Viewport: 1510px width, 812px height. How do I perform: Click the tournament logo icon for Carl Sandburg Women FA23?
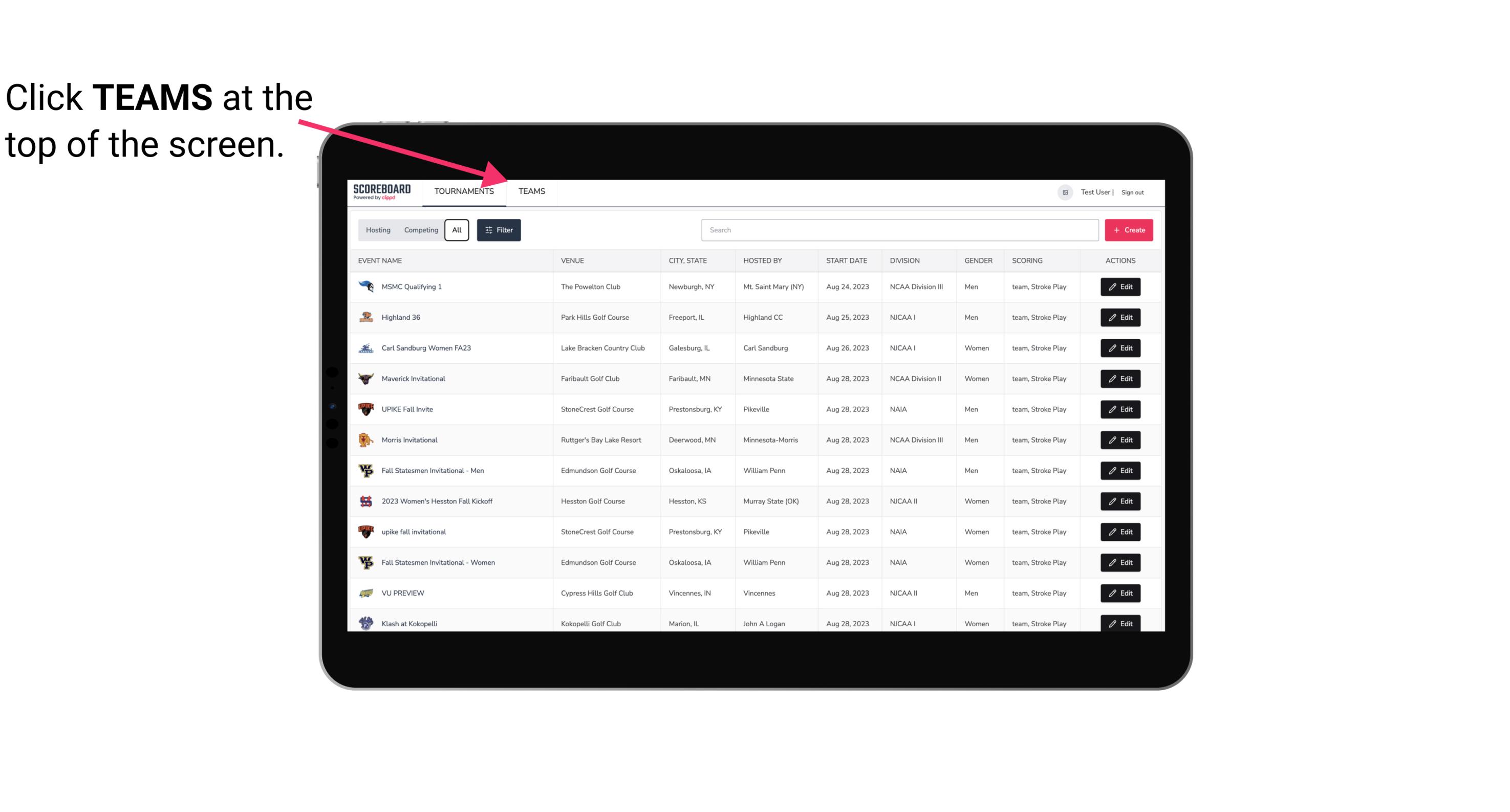tap(366, 348)
